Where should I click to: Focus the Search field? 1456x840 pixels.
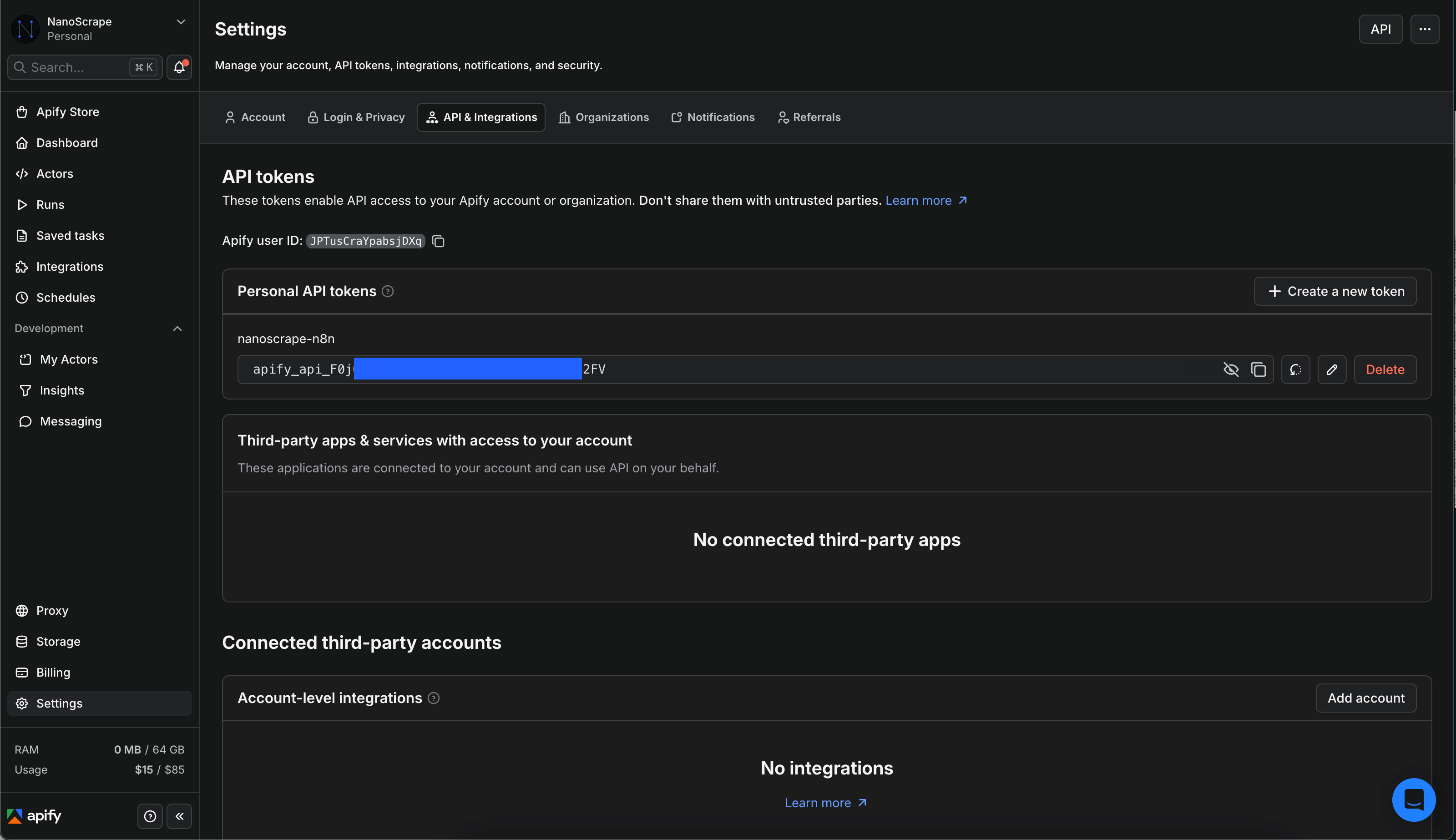pos(85,67)
